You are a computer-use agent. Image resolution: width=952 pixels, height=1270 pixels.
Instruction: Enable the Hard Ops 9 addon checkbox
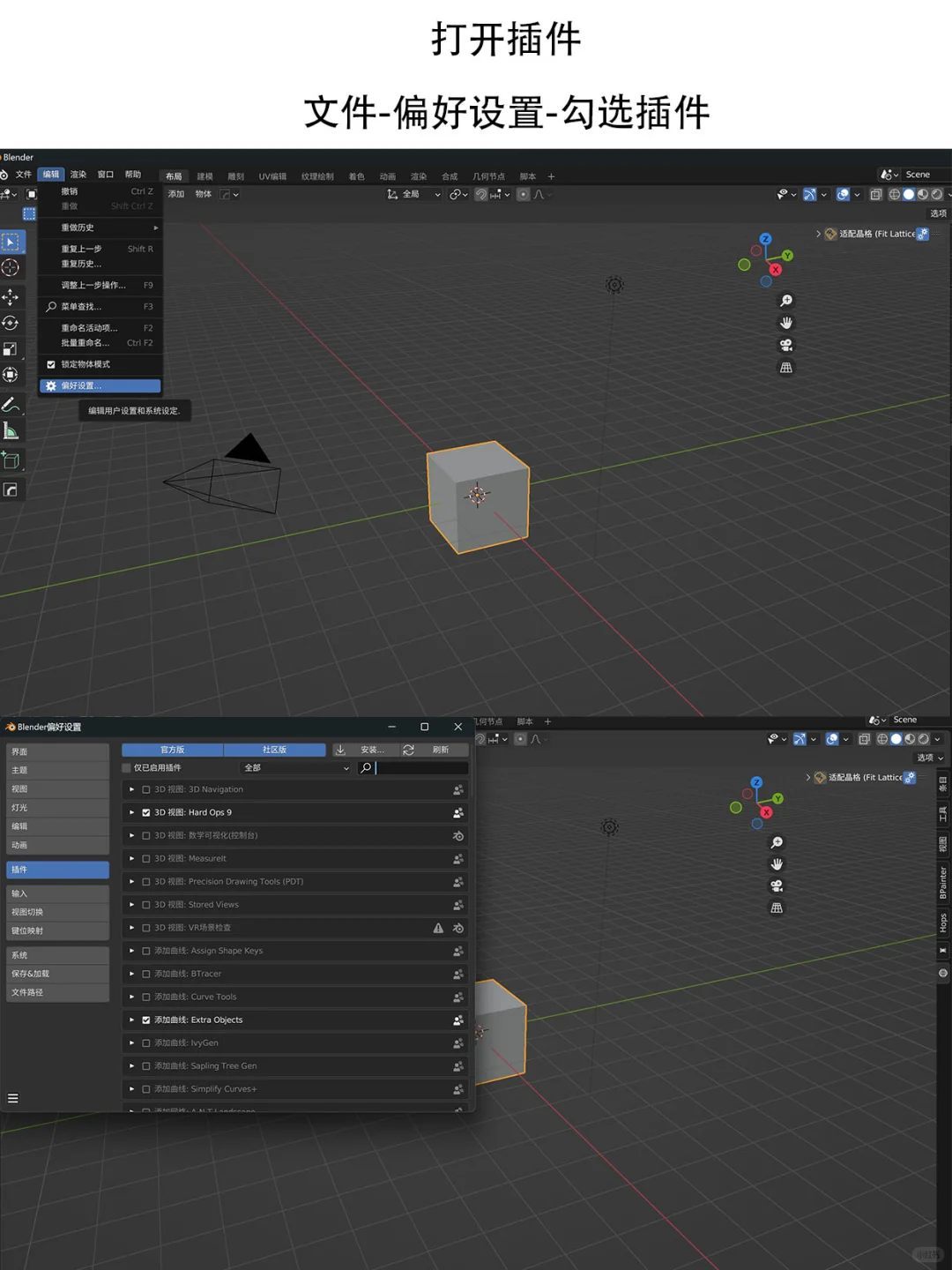coord(145,812)
